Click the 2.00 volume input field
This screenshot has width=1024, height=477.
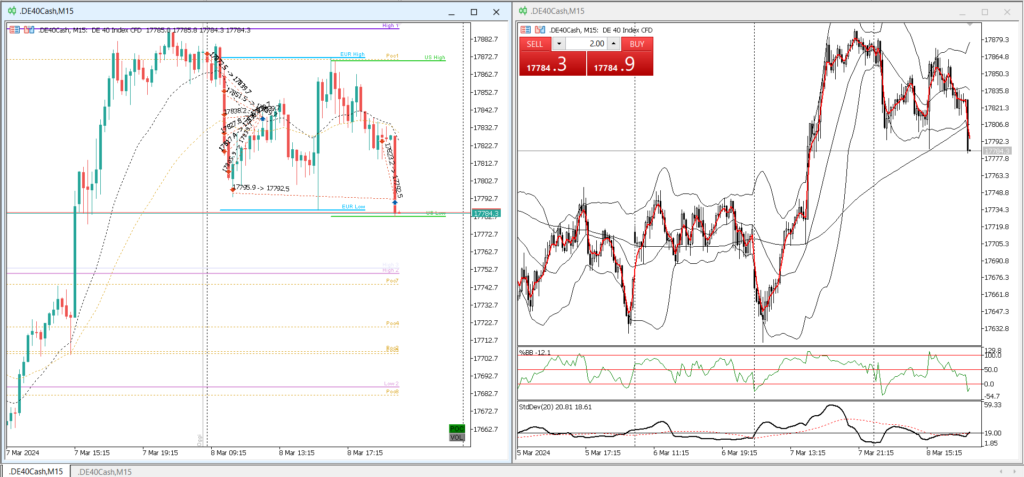pyautogui.click(x=586, y=44)
